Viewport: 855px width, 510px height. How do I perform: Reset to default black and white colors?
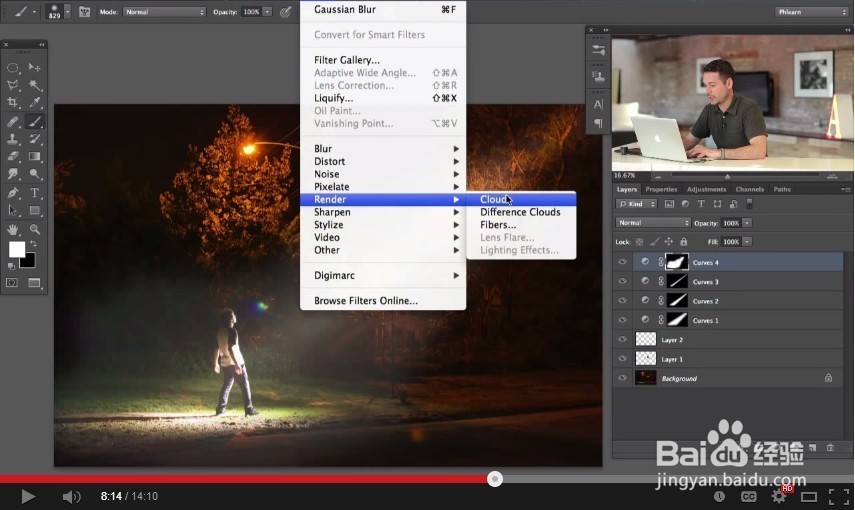tap(10, 266)
